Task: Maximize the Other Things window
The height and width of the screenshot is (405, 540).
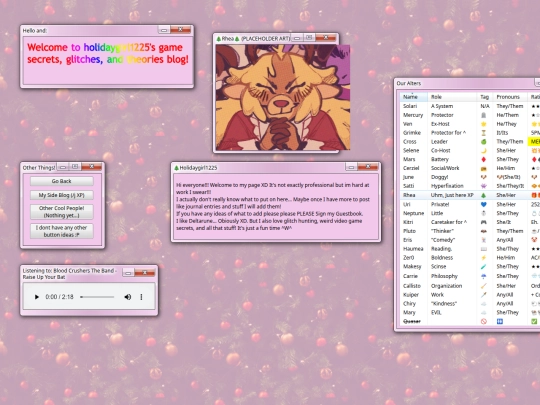Action: coord(75,167)
